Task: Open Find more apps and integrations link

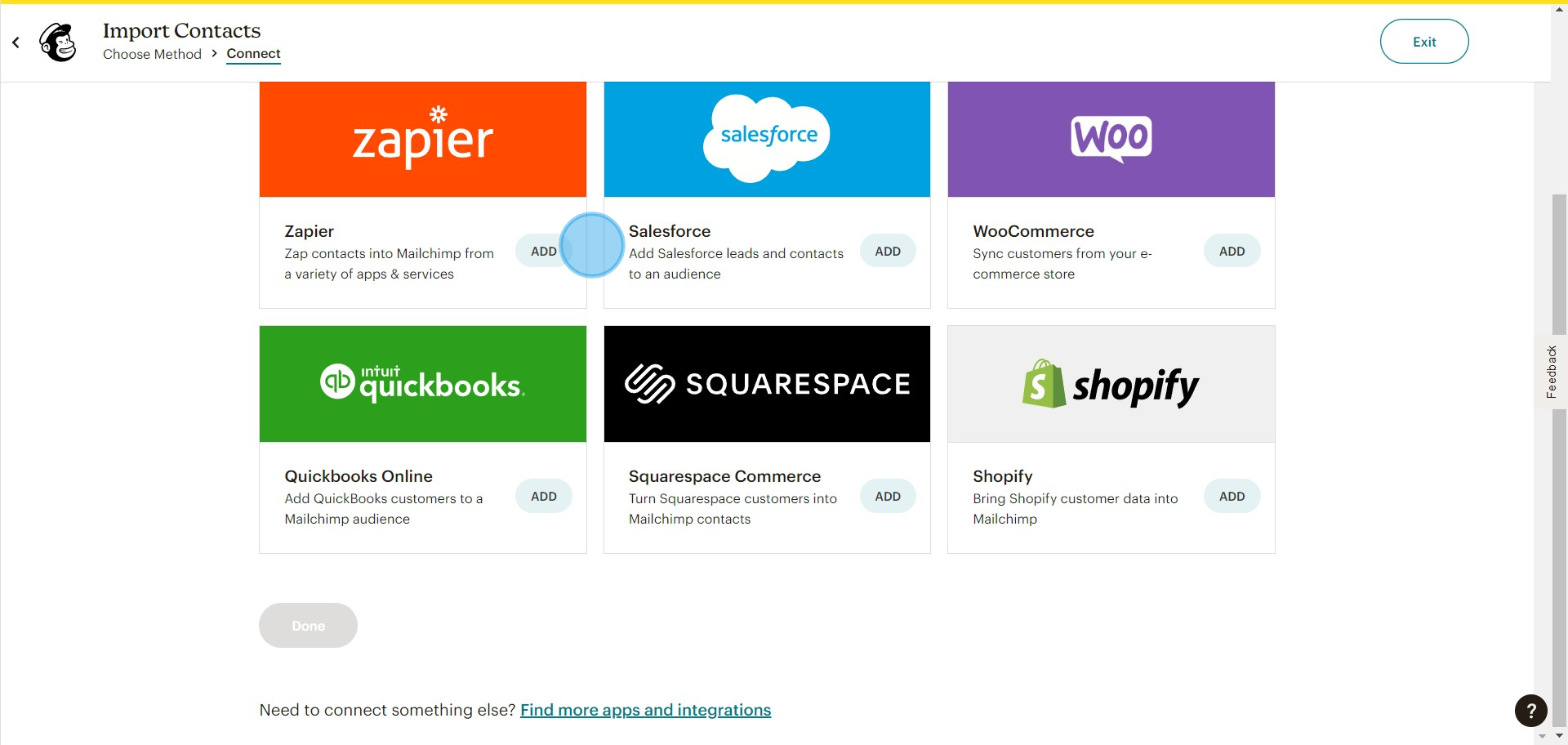Action: point(645,710)
